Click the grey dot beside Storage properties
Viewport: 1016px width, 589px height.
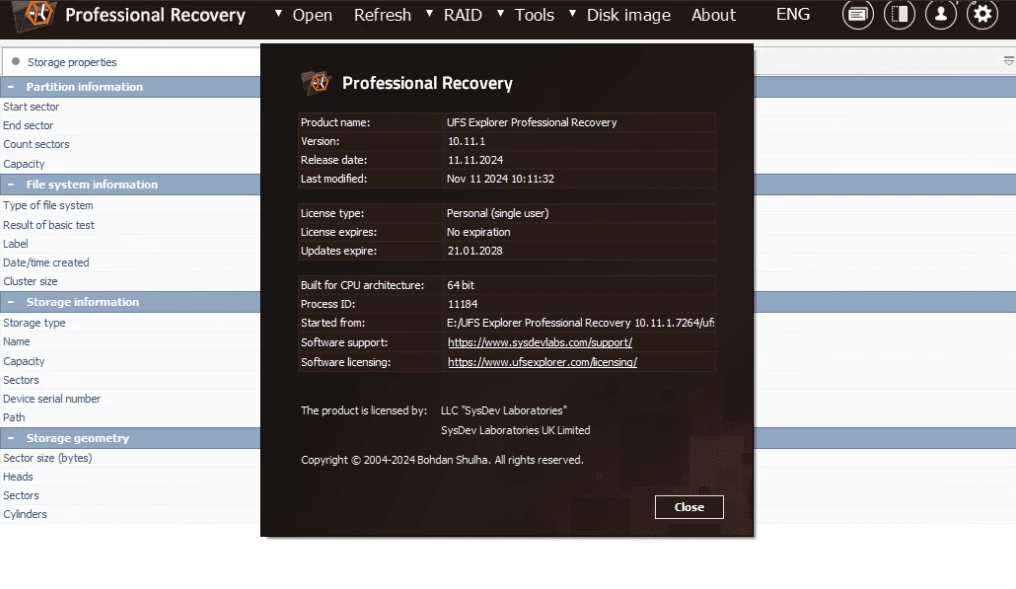click(16, 62)
